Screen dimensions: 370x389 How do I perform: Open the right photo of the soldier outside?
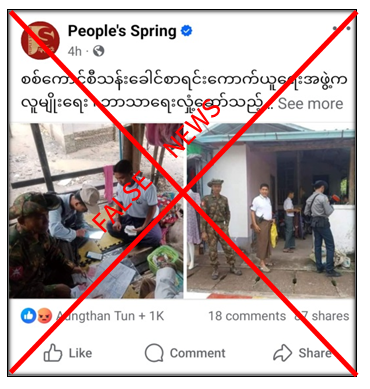pyautogui.click(x=271, y=211)
